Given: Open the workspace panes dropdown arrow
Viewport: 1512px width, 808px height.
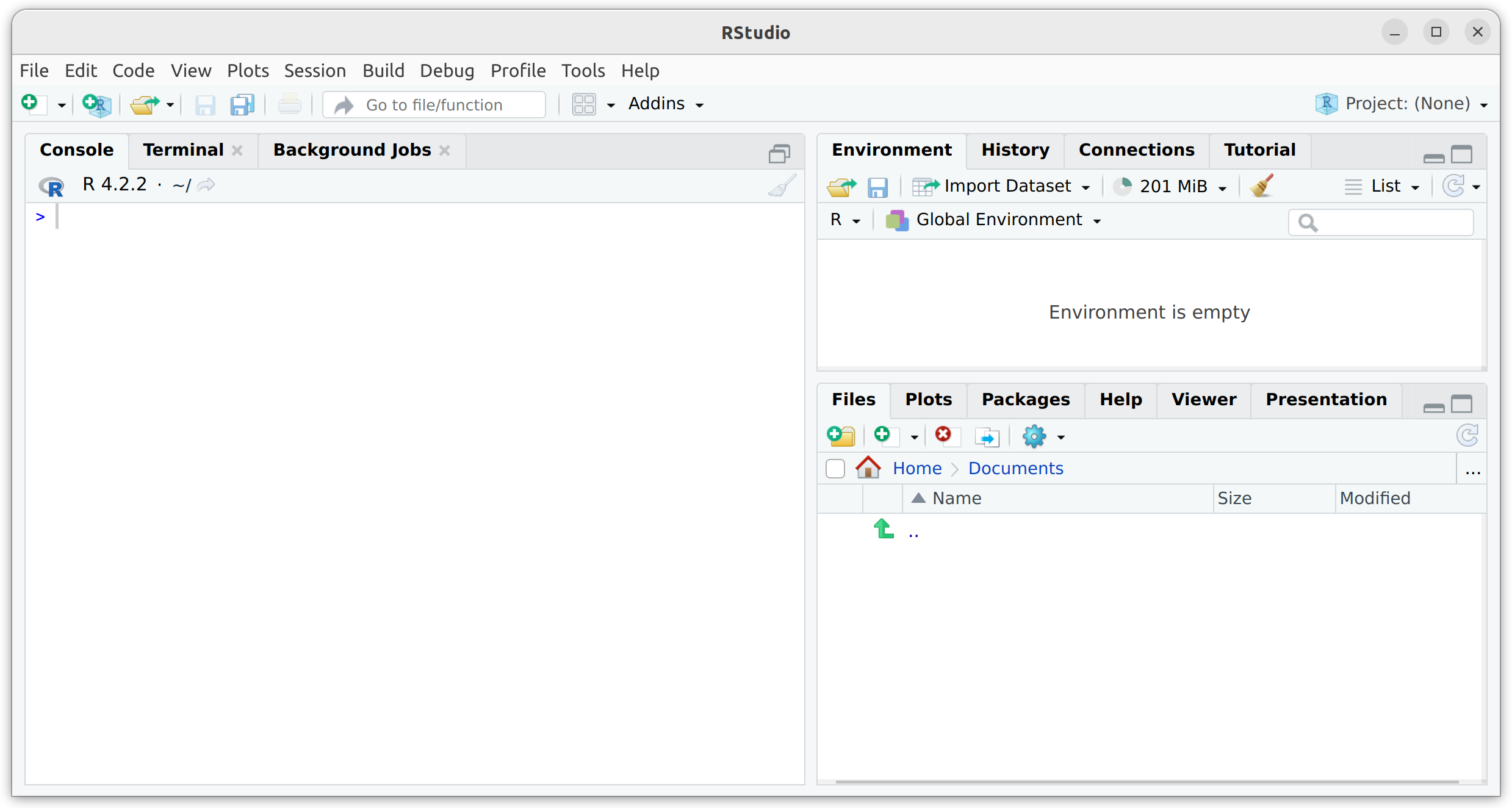Looking at the screenshot, I should point(611,106).
